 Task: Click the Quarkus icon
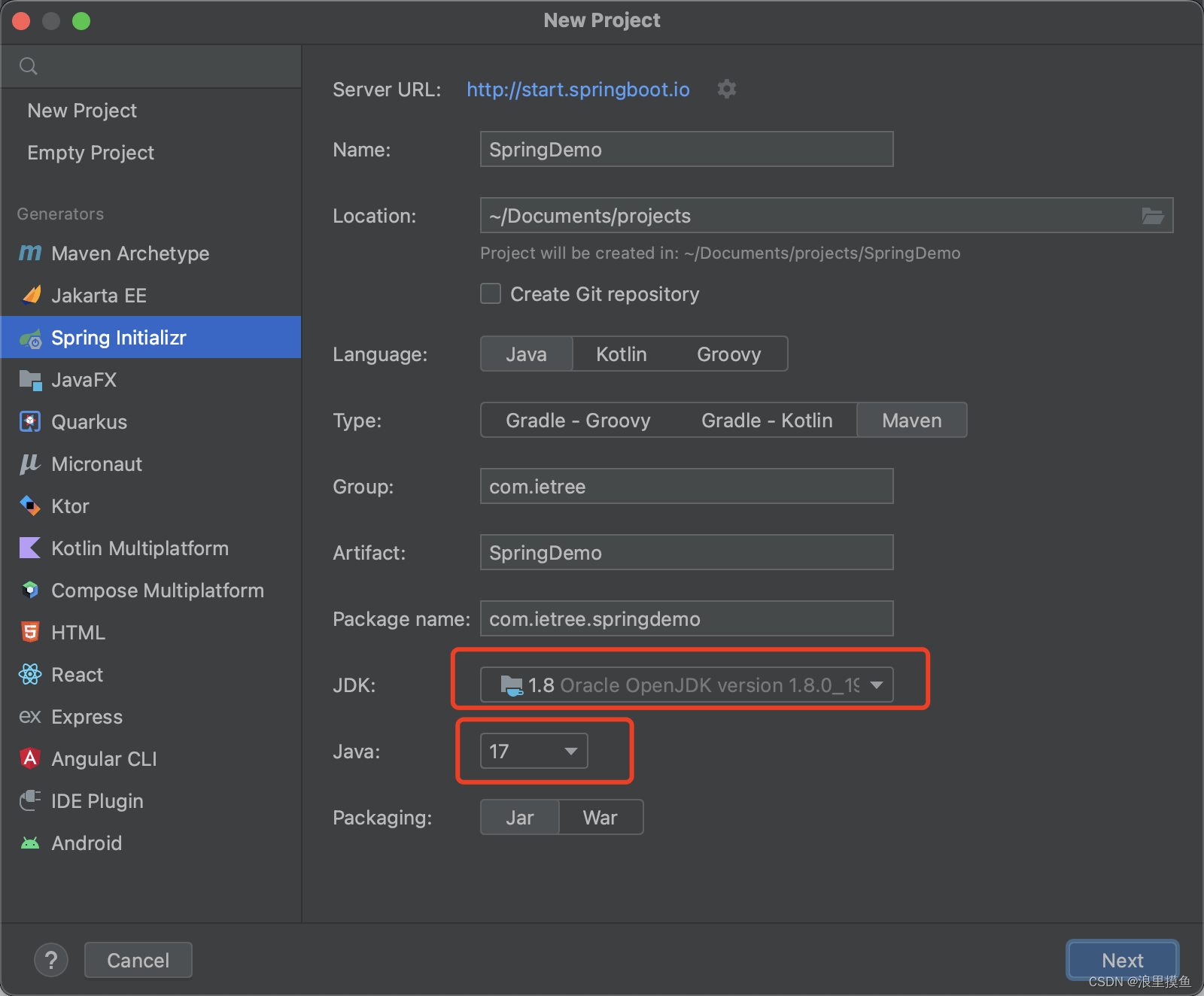click(x=30, y=421)
